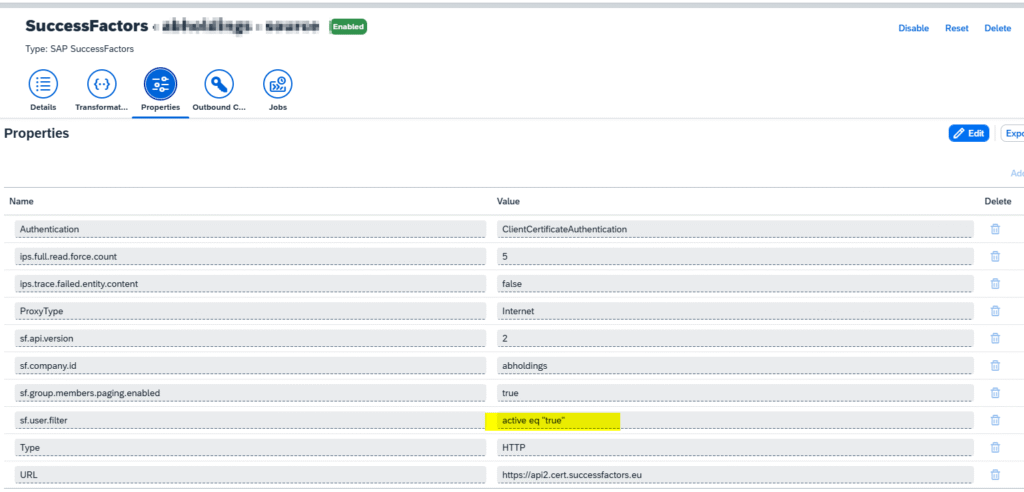Click the value field showing false
The width and height of the screenshot is (1024, 492).
coord(735,284)
